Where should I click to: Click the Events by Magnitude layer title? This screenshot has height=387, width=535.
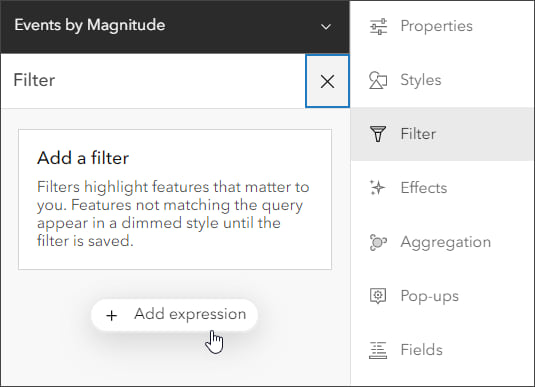tap(90, 25)
